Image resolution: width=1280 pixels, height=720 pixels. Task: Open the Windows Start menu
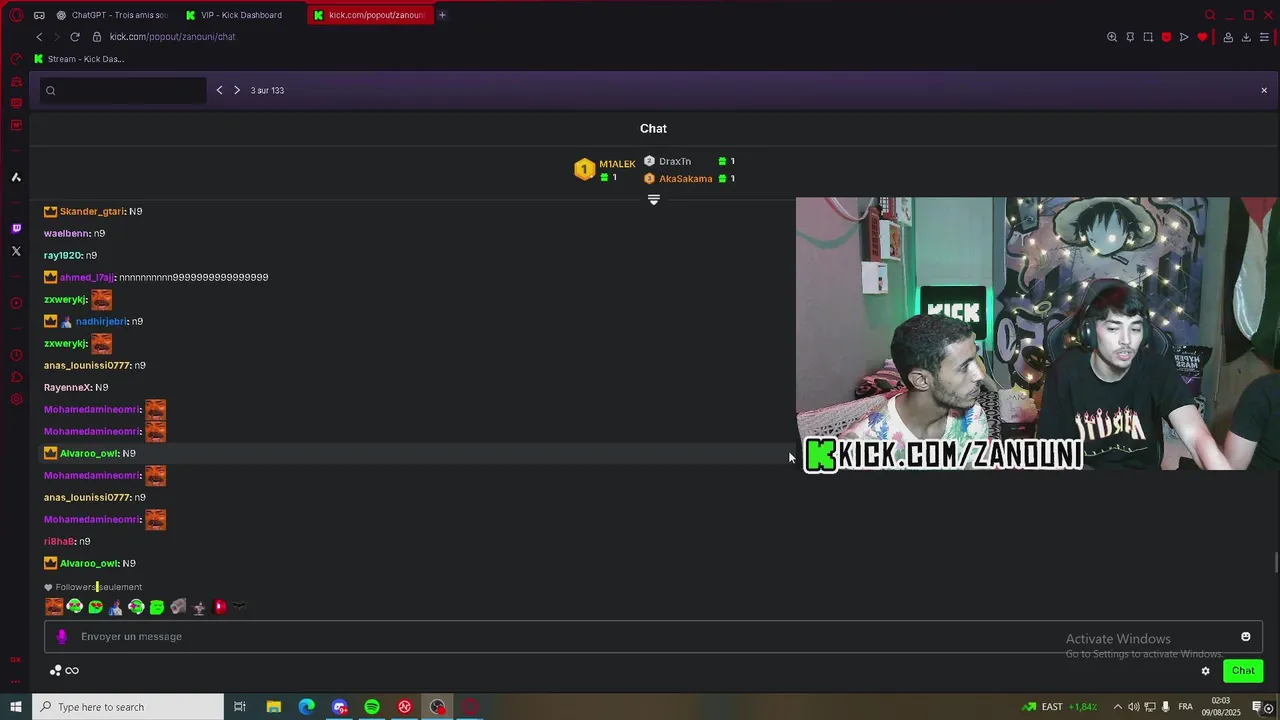pos(15,707)
